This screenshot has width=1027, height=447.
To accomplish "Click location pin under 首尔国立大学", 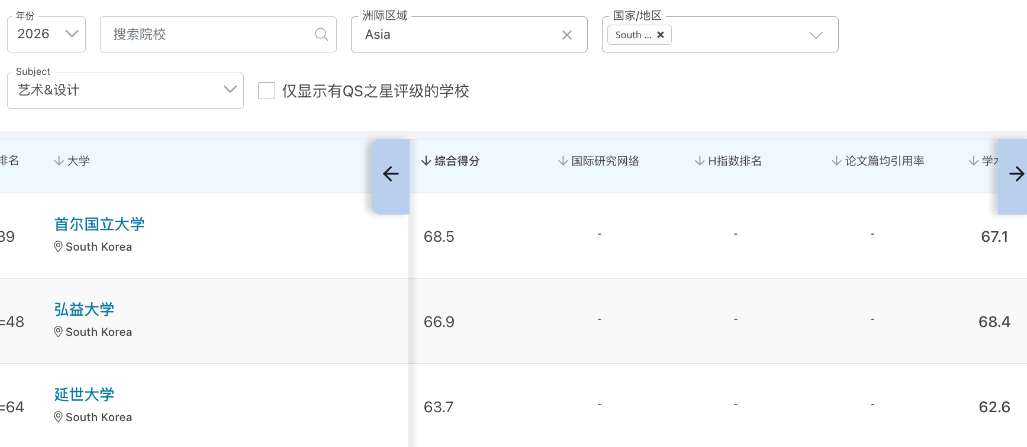I will coord(59,247).
